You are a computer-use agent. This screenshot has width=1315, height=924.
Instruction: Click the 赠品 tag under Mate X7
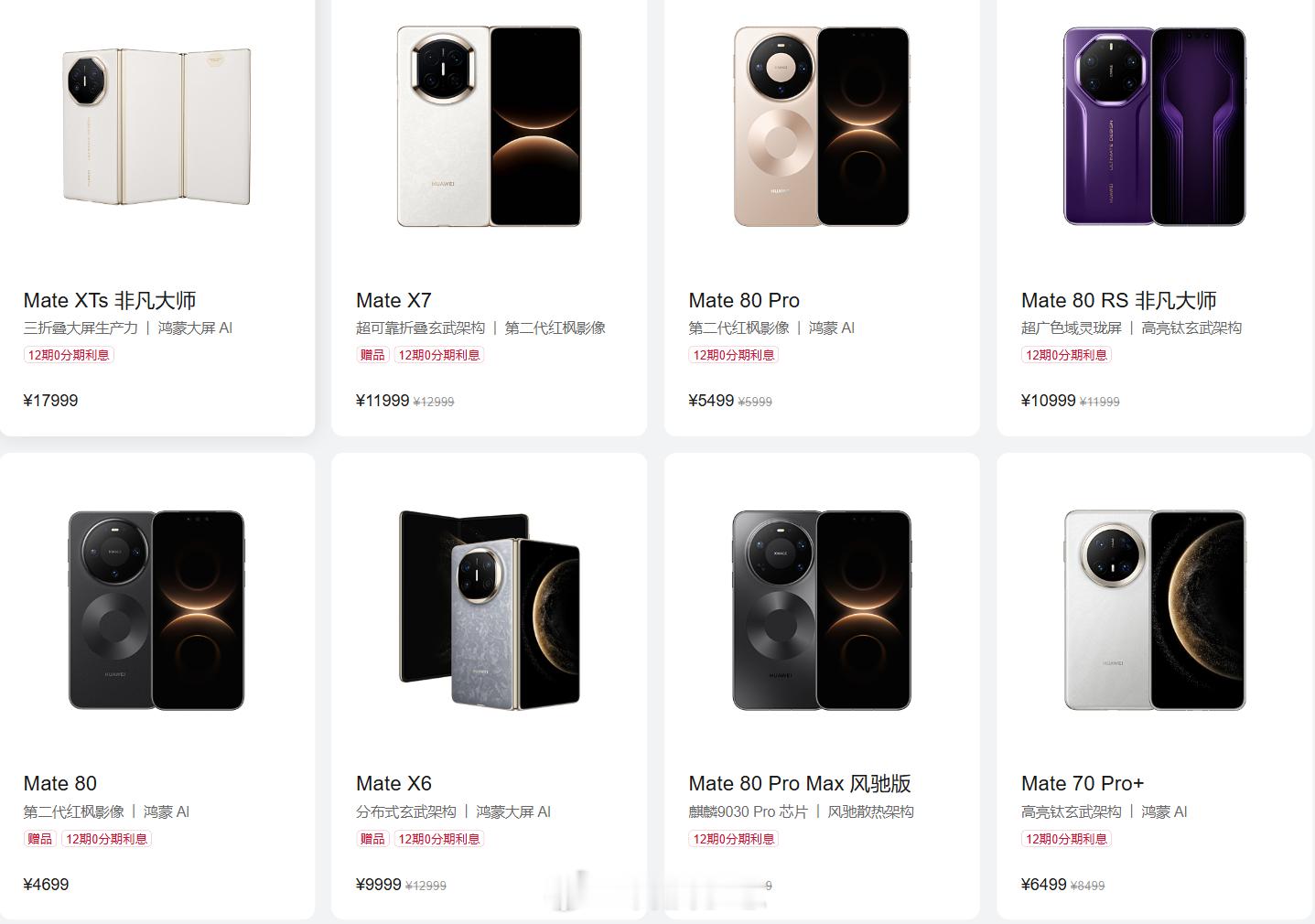click(x=372, y=355)
